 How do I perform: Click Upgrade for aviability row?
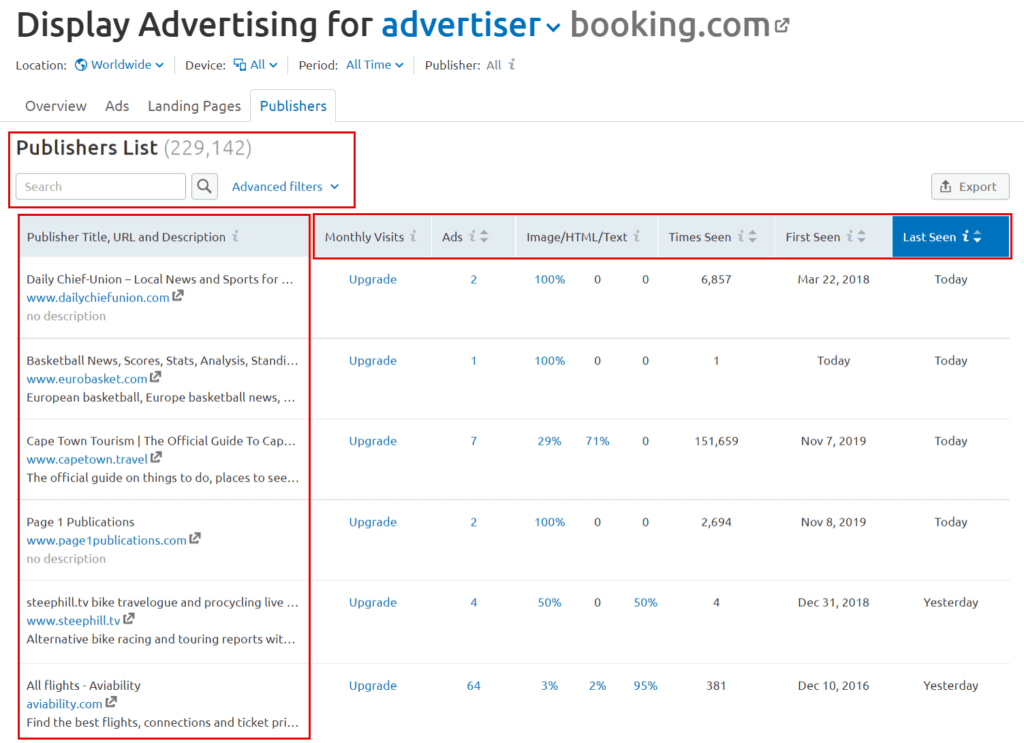point(372,686)
